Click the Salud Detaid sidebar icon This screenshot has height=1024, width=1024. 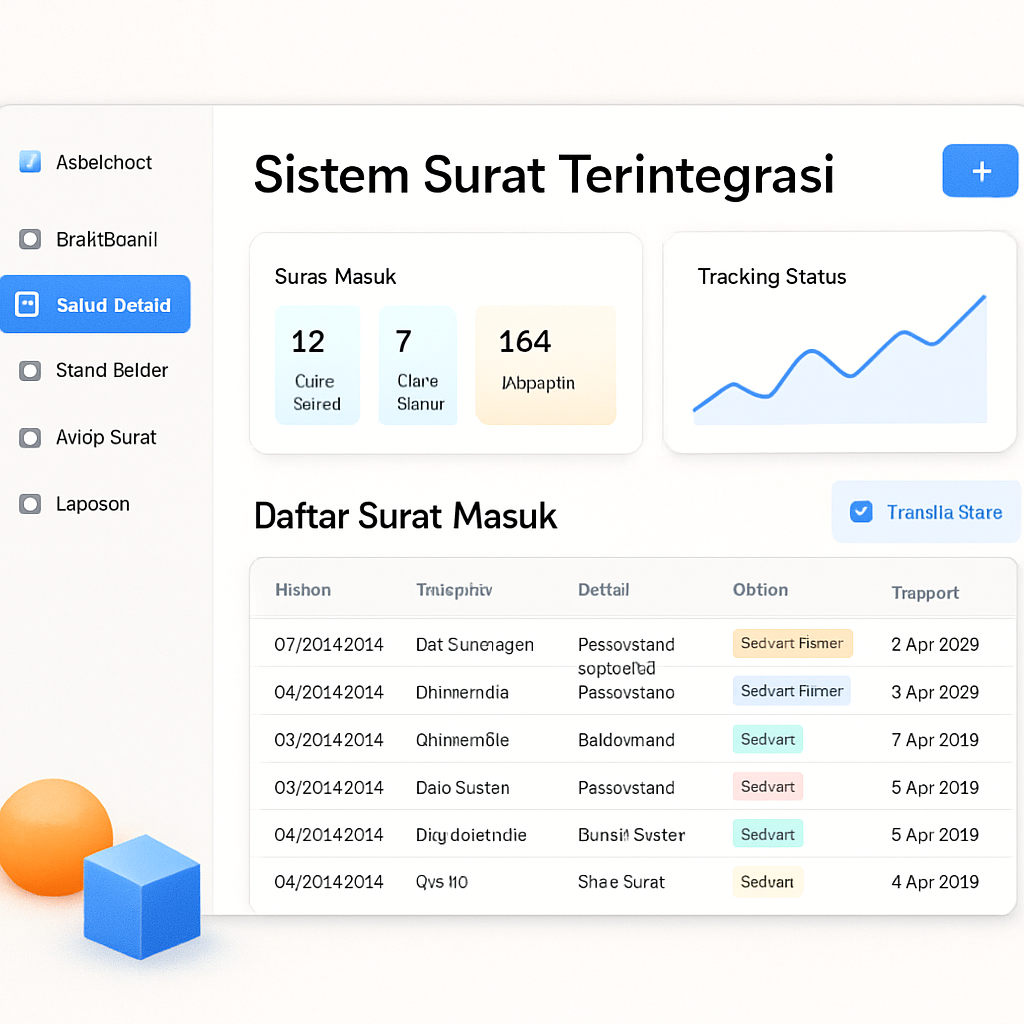coord(27,304)
